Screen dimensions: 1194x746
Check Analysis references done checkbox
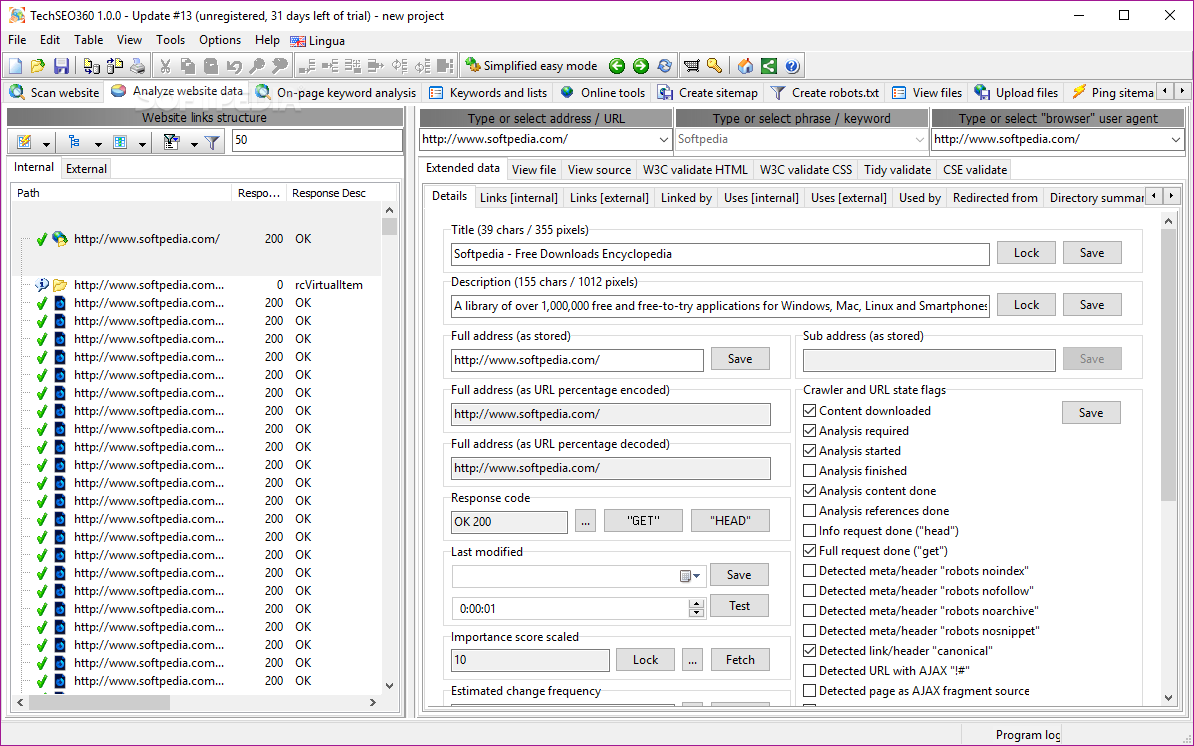[809, 511]
